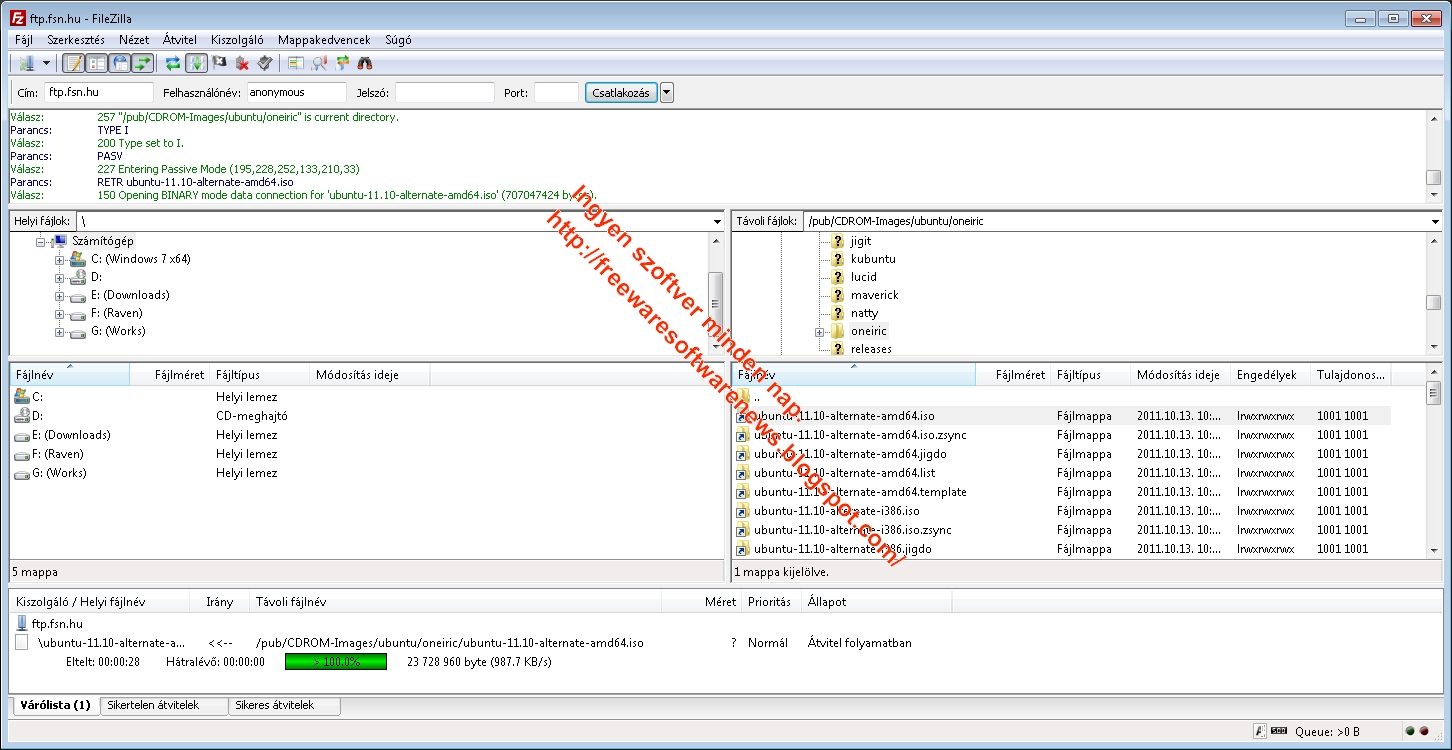Cancel the current operation icon
The width and height of the screenshot is (1452, 750).
219,63
